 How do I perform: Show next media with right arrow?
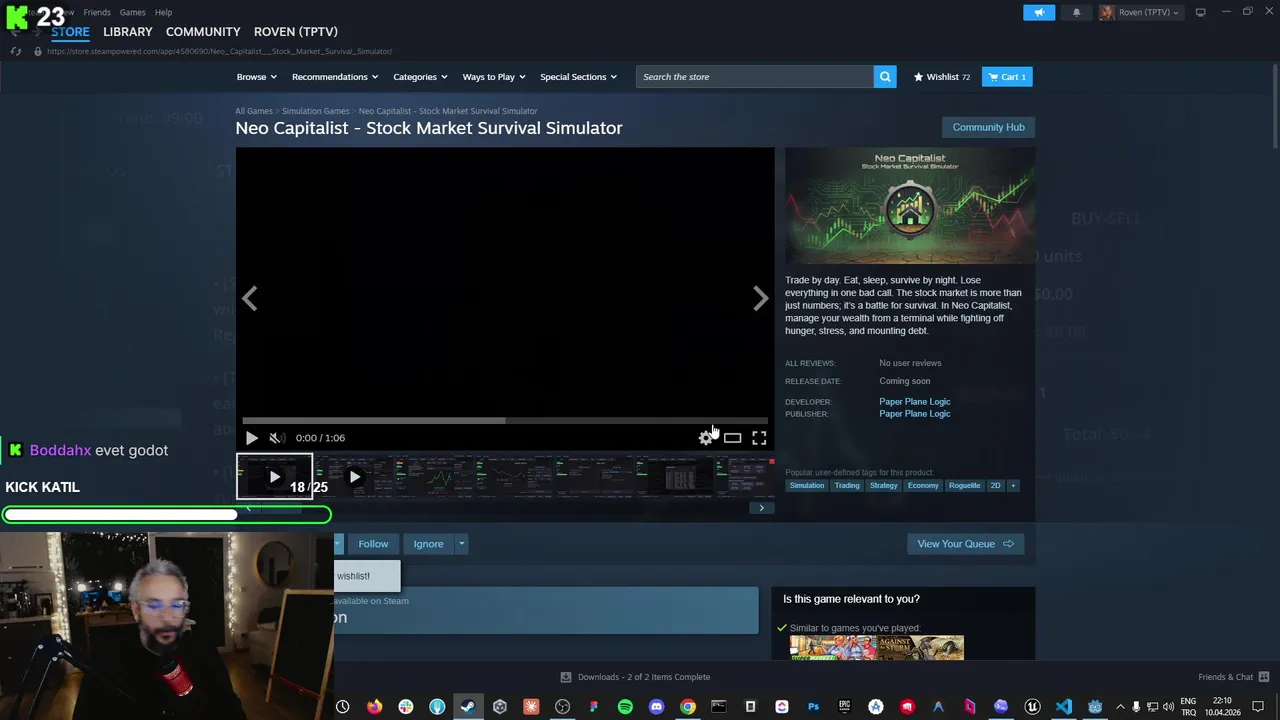[760, 298]
